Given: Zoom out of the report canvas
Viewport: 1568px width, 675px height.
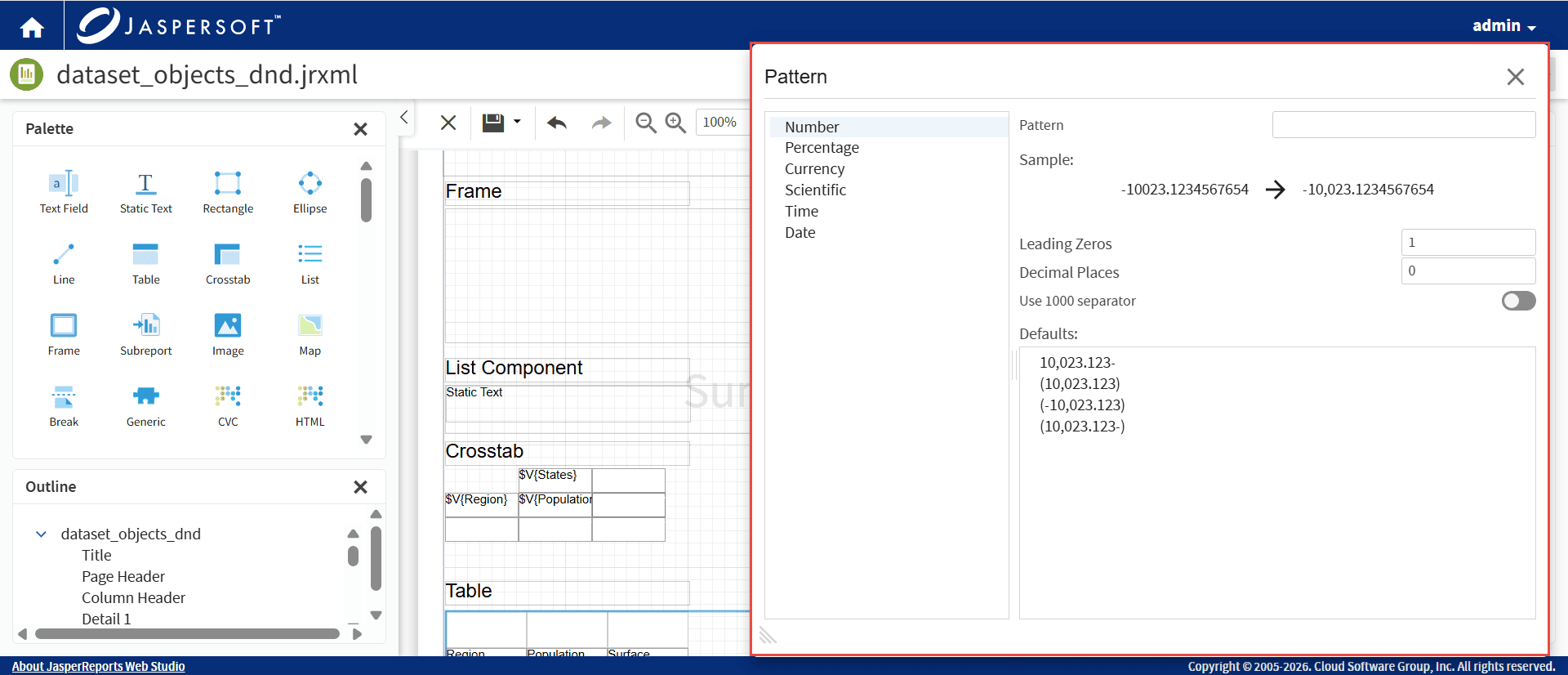Looking at the screenshot, I should click(x=646, y=123).
